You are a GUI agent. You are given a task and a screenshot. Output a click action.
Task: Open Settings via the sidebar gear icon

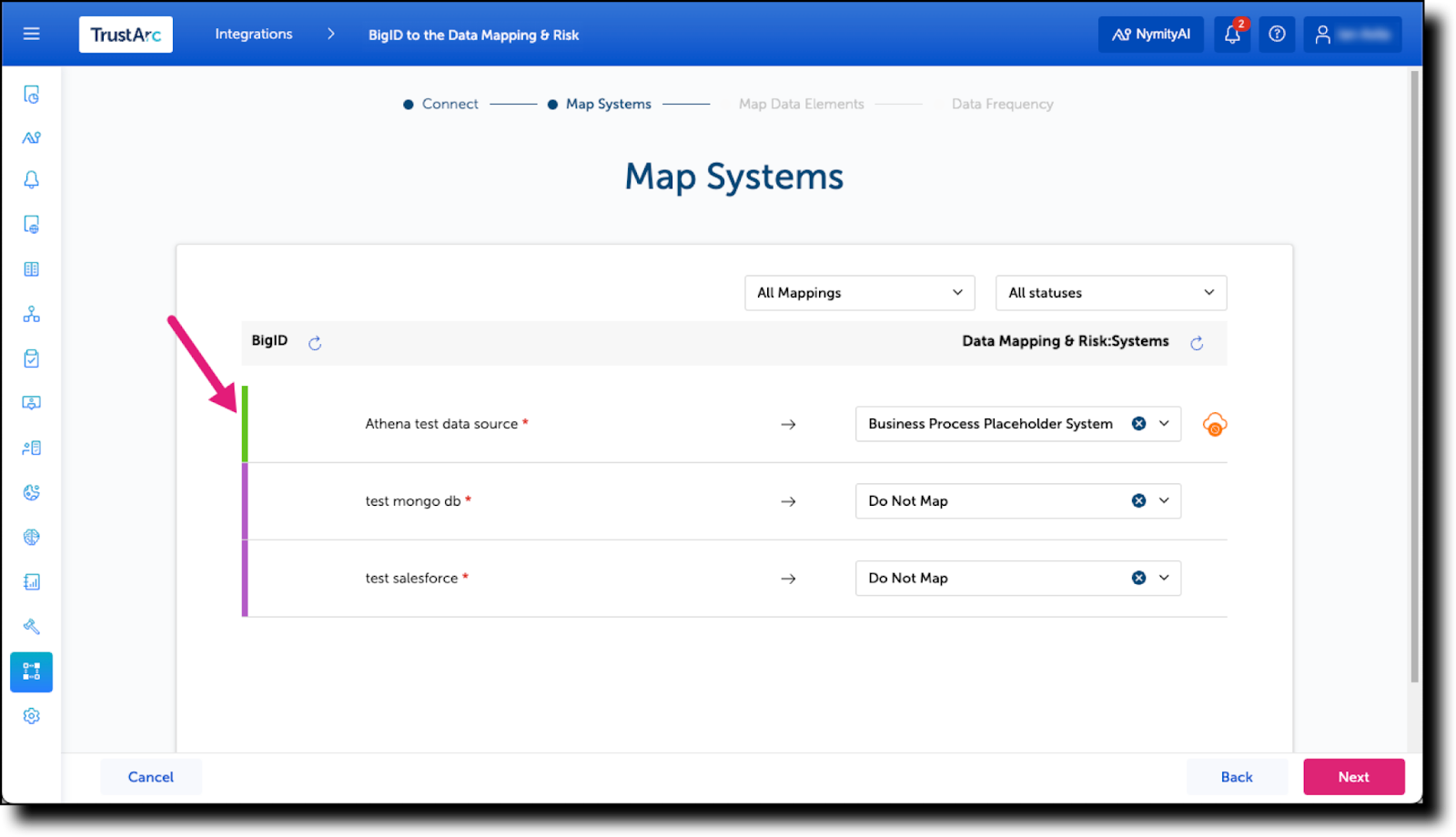31,715
